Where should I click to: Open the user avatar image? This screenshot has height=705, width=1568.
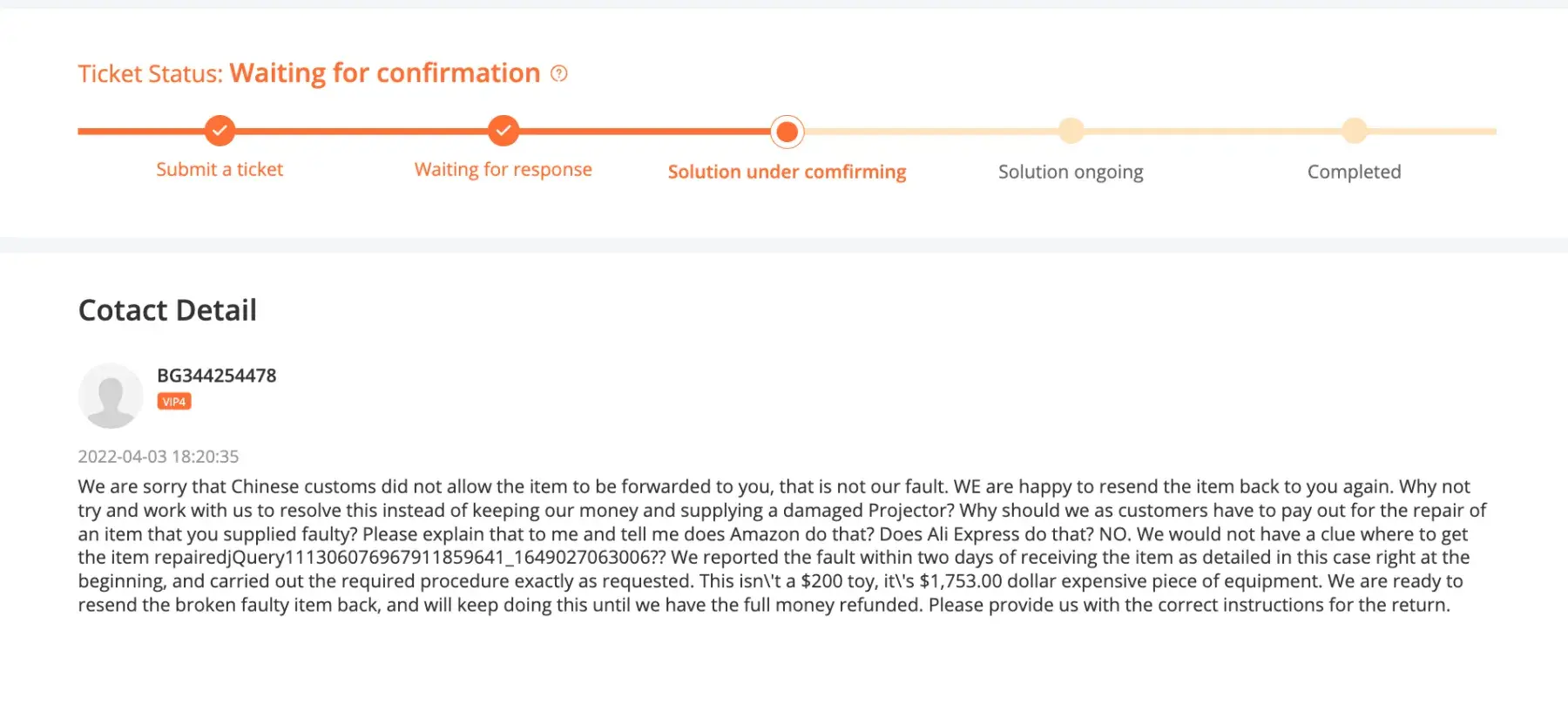point(111,396)
